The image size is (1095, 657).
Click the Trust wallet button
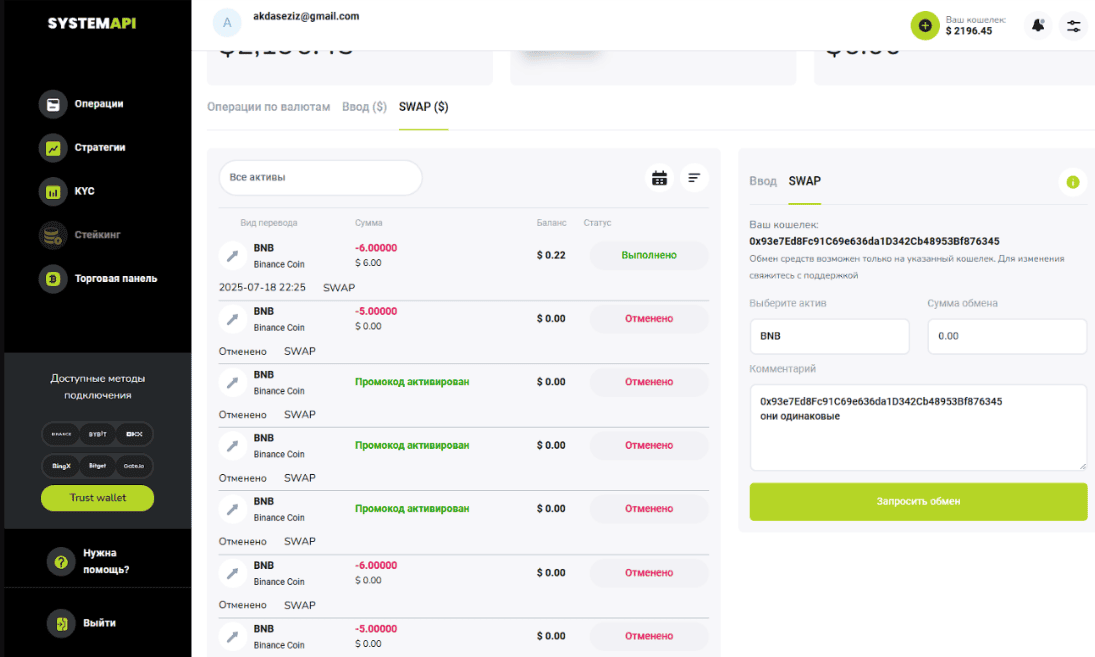(x=98, y=498)
